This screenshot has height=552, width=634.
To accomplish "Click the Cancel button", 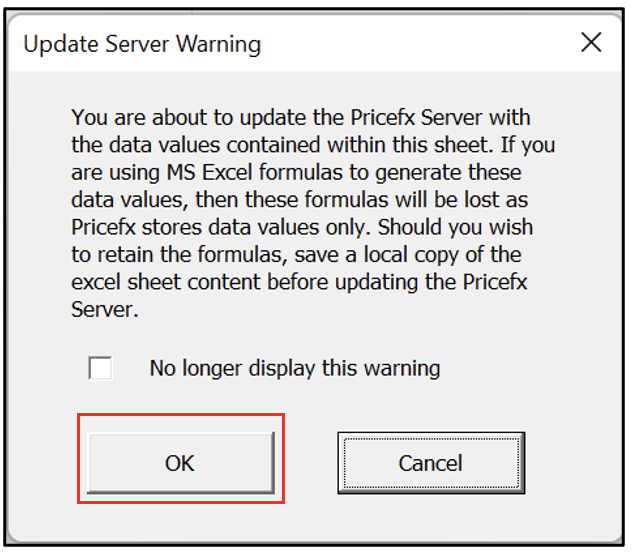I will coord(430,462).
